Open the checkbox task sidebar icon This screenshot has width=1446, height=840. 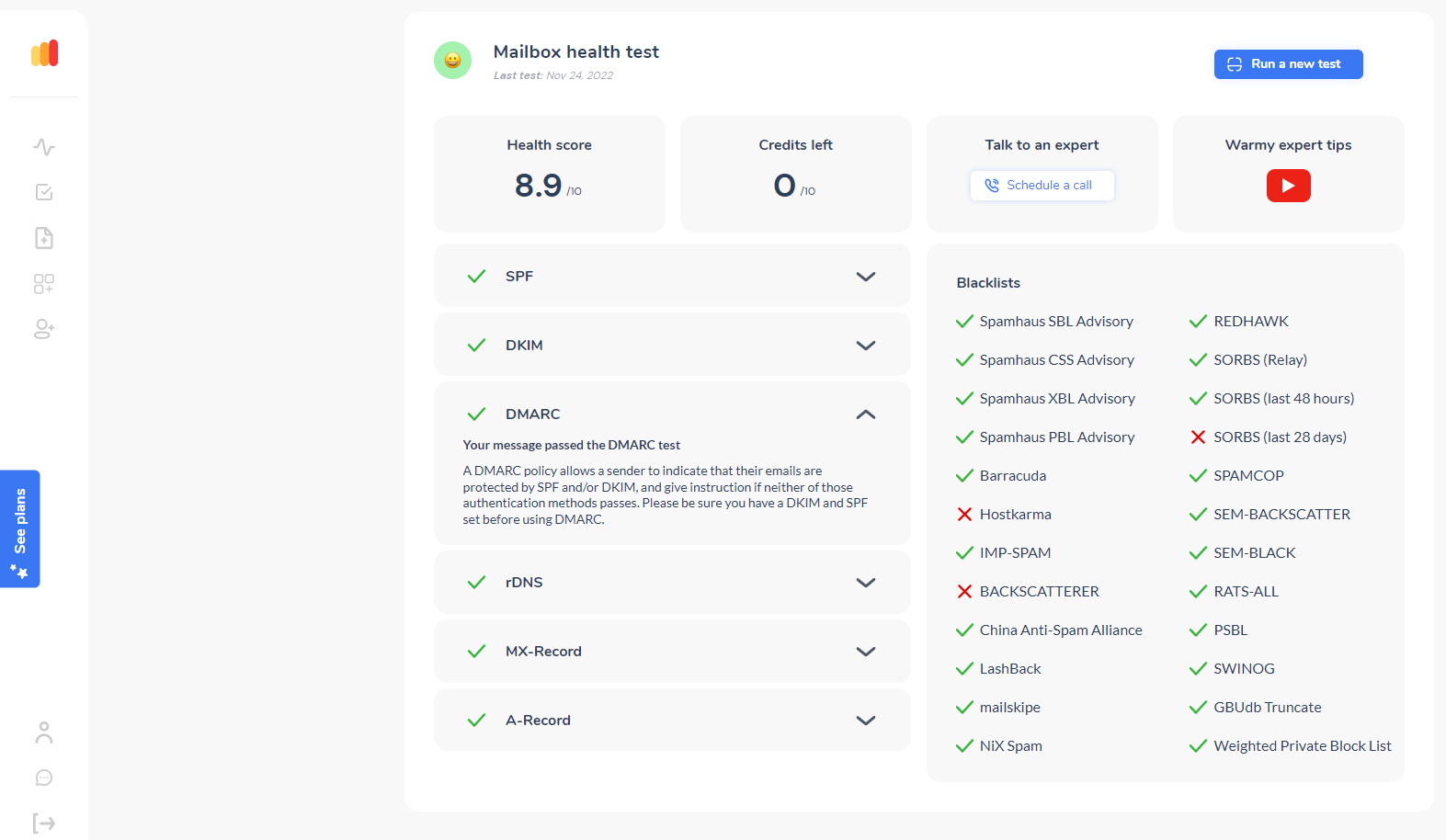pyautogui.click(x=44, y=192)
